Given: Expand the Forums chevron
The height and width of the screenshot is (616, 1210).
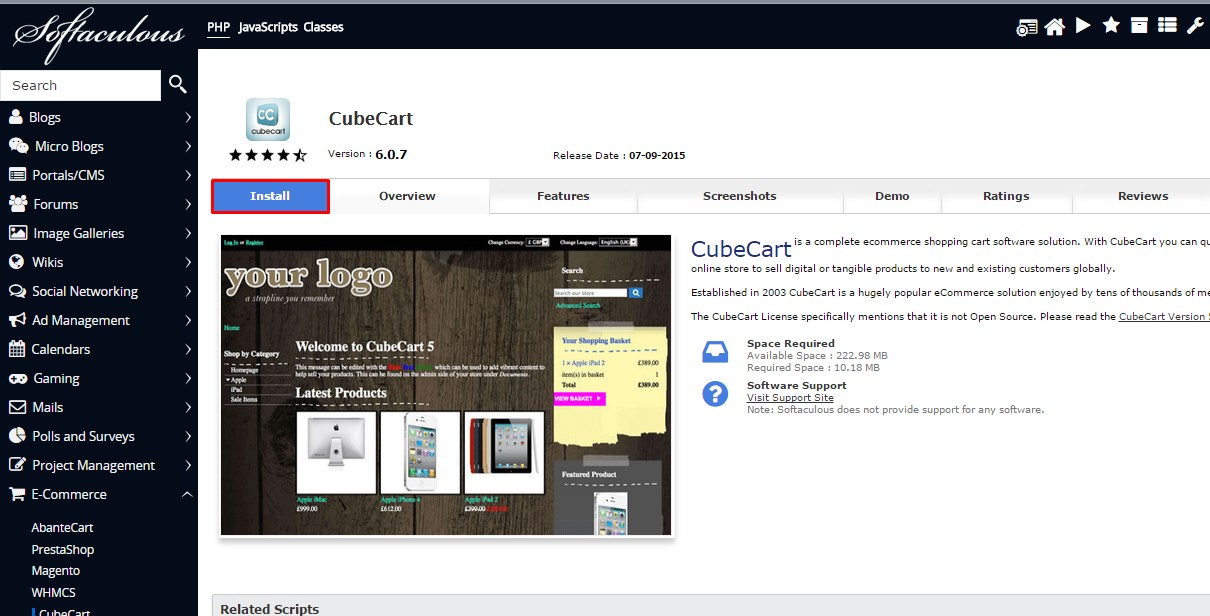Looking at the screenshot, I should [188, 204].
